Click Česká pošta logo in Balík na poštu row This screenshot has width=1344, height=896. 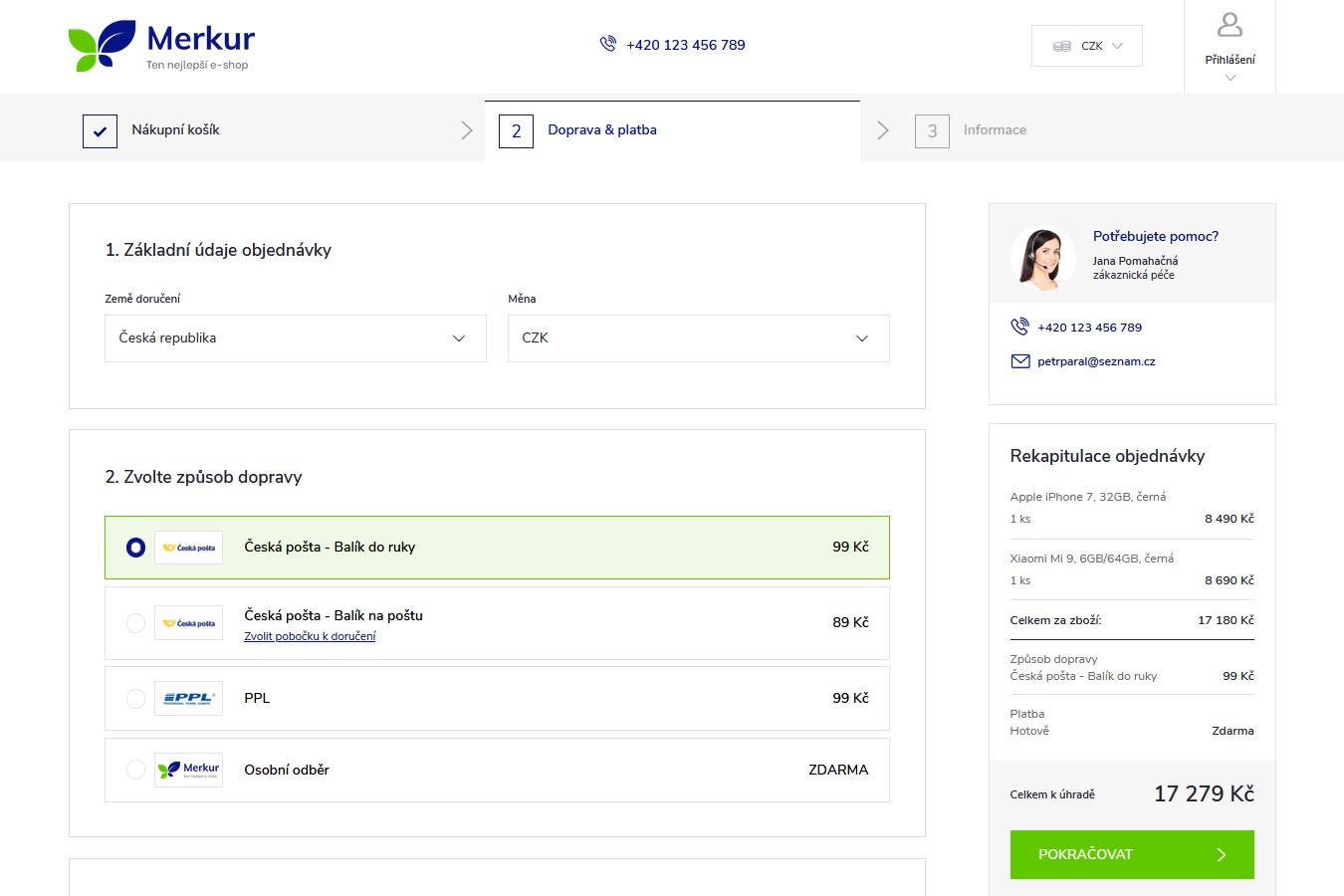188,623
